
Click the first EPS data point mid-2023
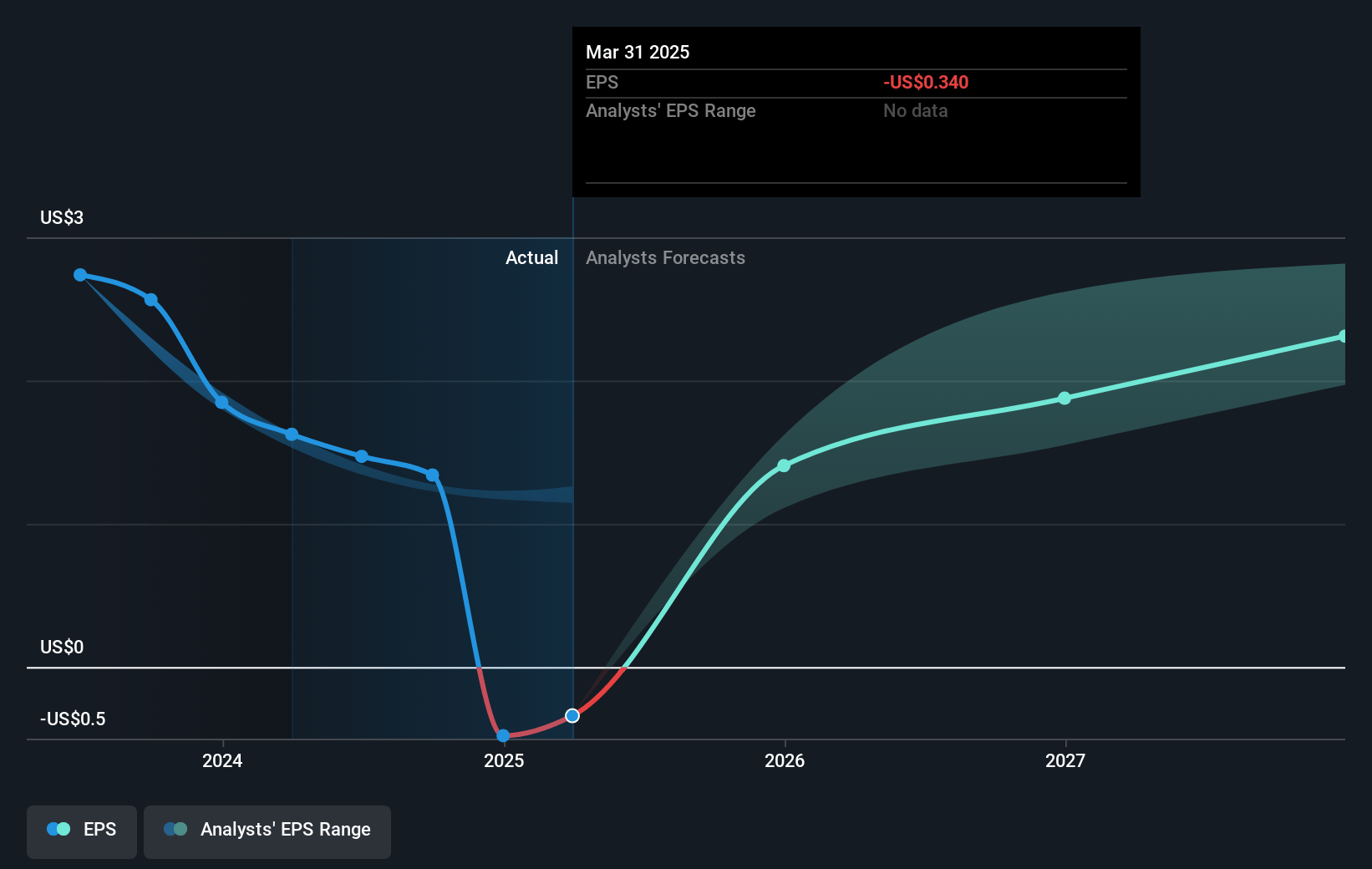point(80,275)
